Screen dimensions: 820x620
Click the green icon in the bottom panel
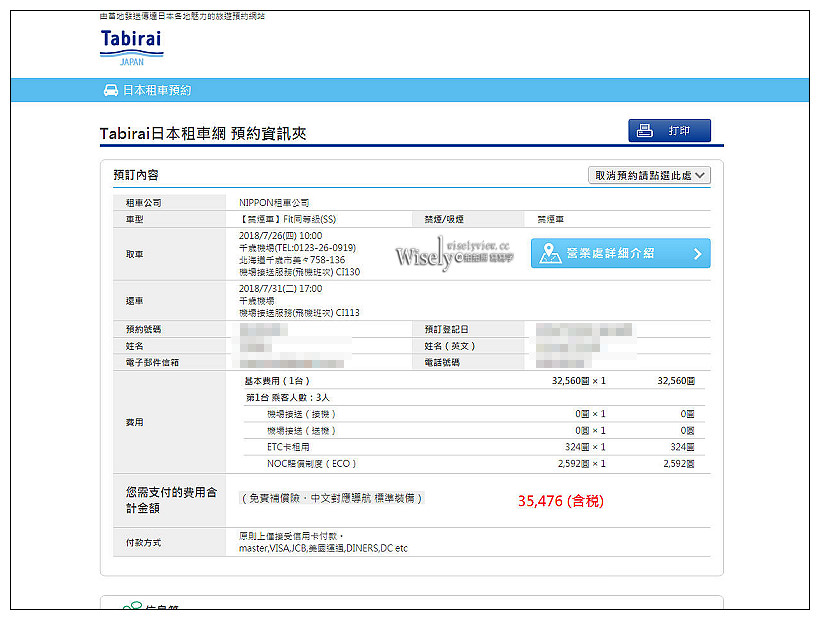pos(132,606)
